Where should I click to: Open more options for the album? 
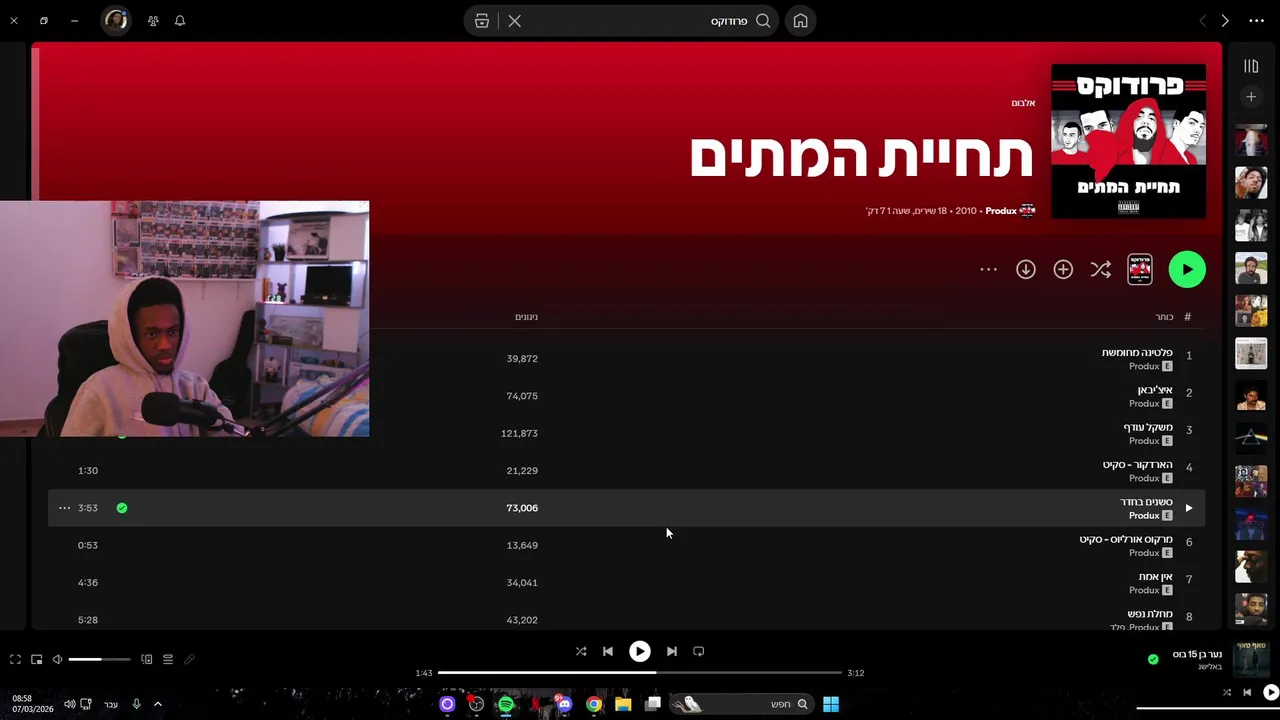click(x=989, y=269)
